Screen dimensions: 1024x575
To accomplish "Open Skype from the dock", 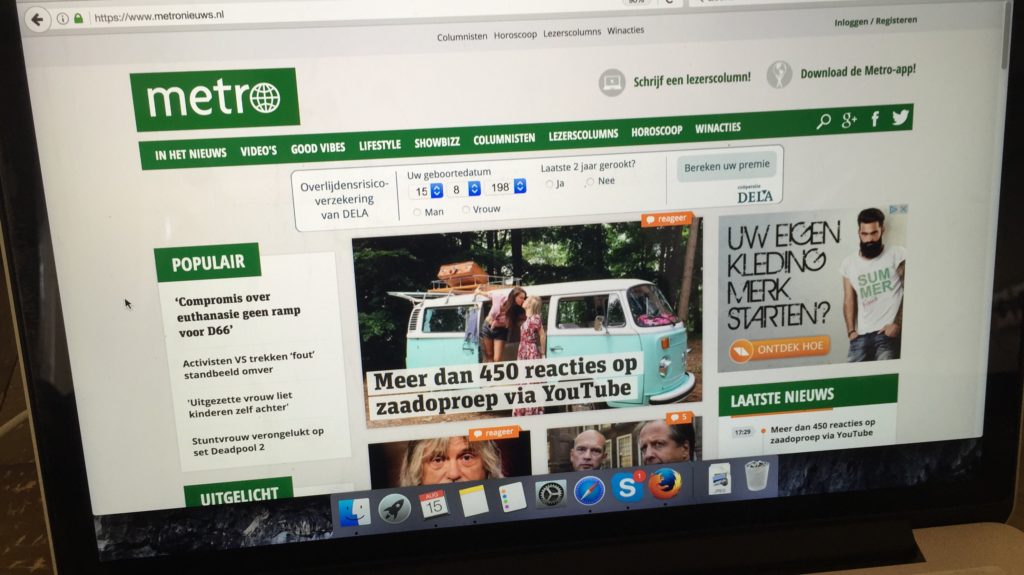I will [627, 488].
